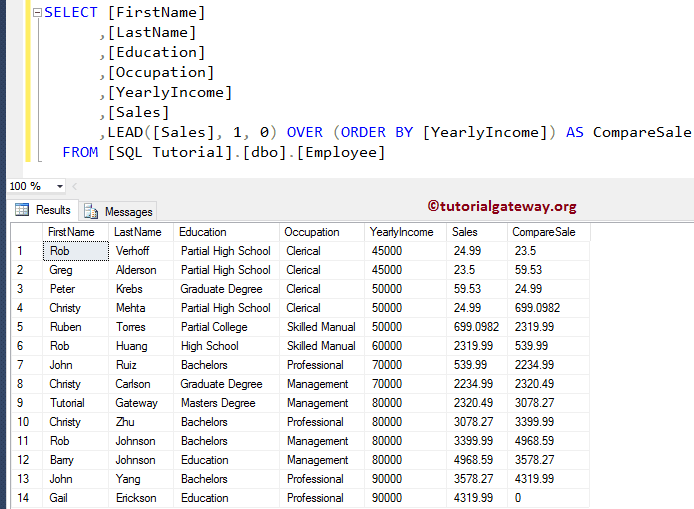Screen dimensions: 694x509
Task: Click the OVER keyword in the query
Action: (305, 132)
